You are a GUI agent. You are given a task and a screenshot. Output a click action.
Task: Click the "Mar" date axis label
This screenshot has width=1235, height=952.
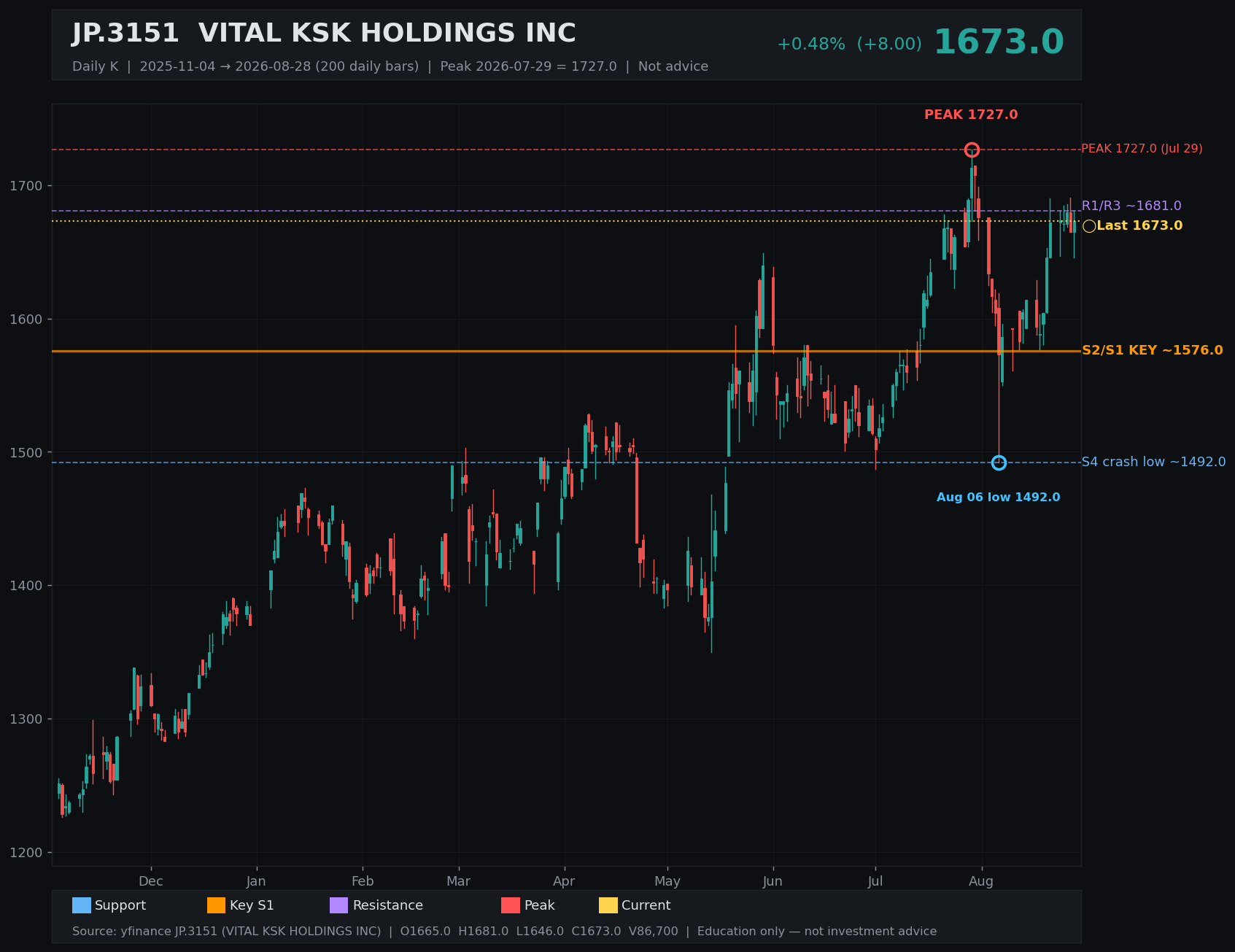[x=459, y=881]
